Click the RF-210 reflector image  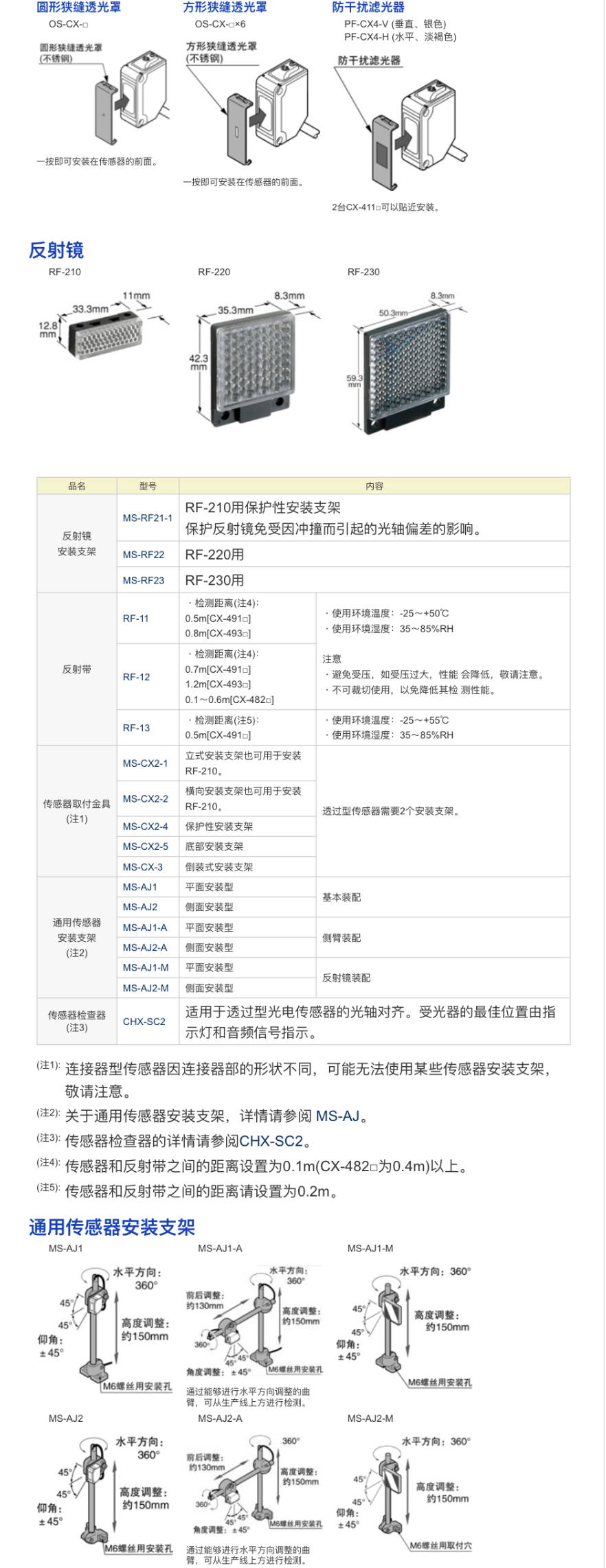click(102, 334)
